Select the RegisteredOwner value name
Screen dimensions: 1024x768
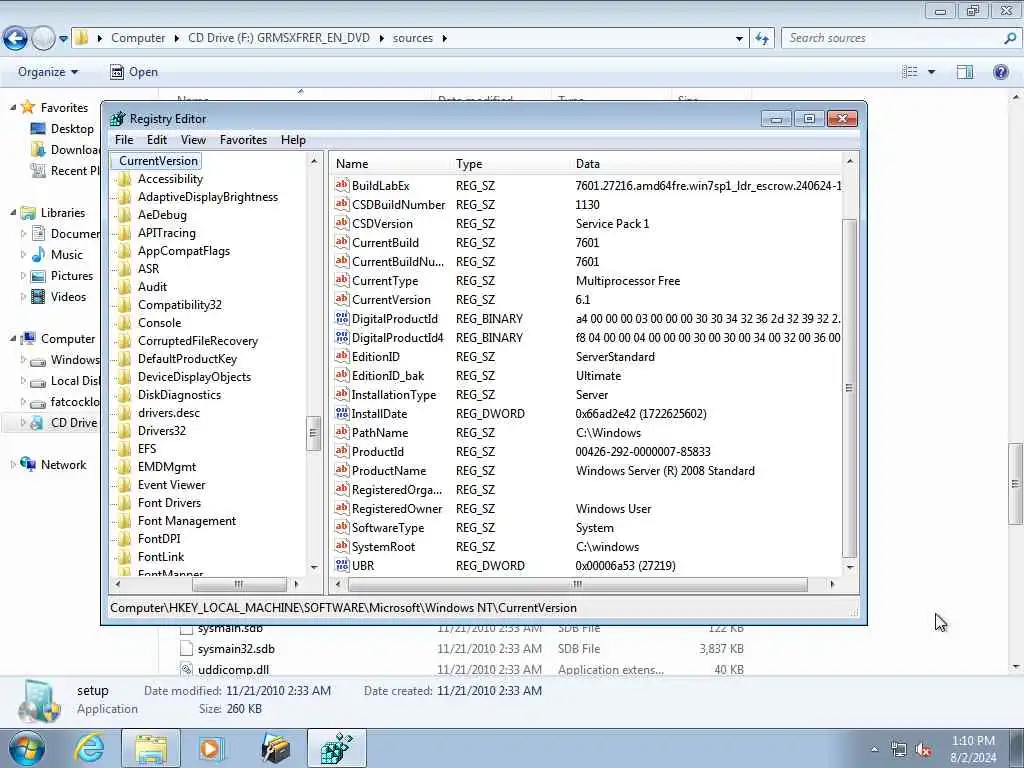click(397, 509)
